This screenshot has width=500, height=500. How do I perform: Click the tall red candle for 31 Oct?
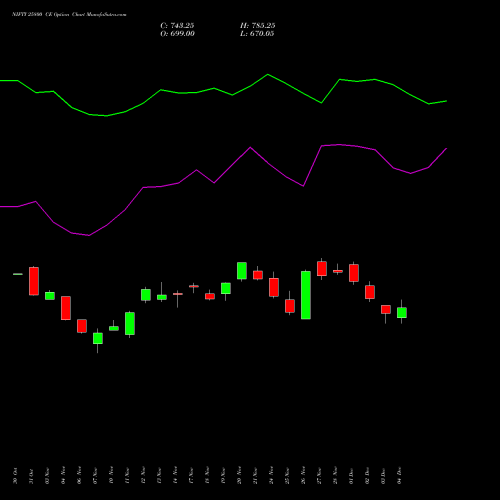pos(34,281)
